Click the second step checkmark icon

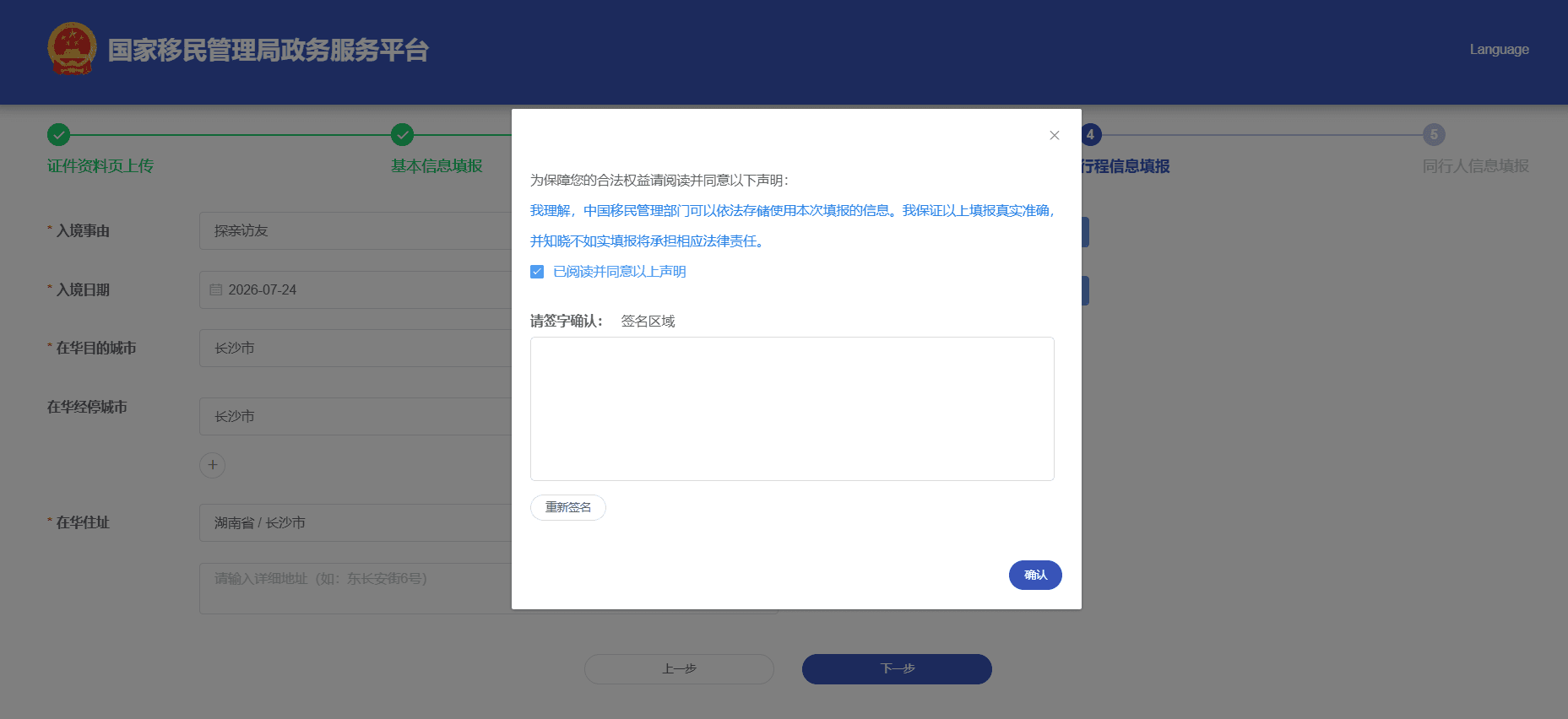coord(402,134)
